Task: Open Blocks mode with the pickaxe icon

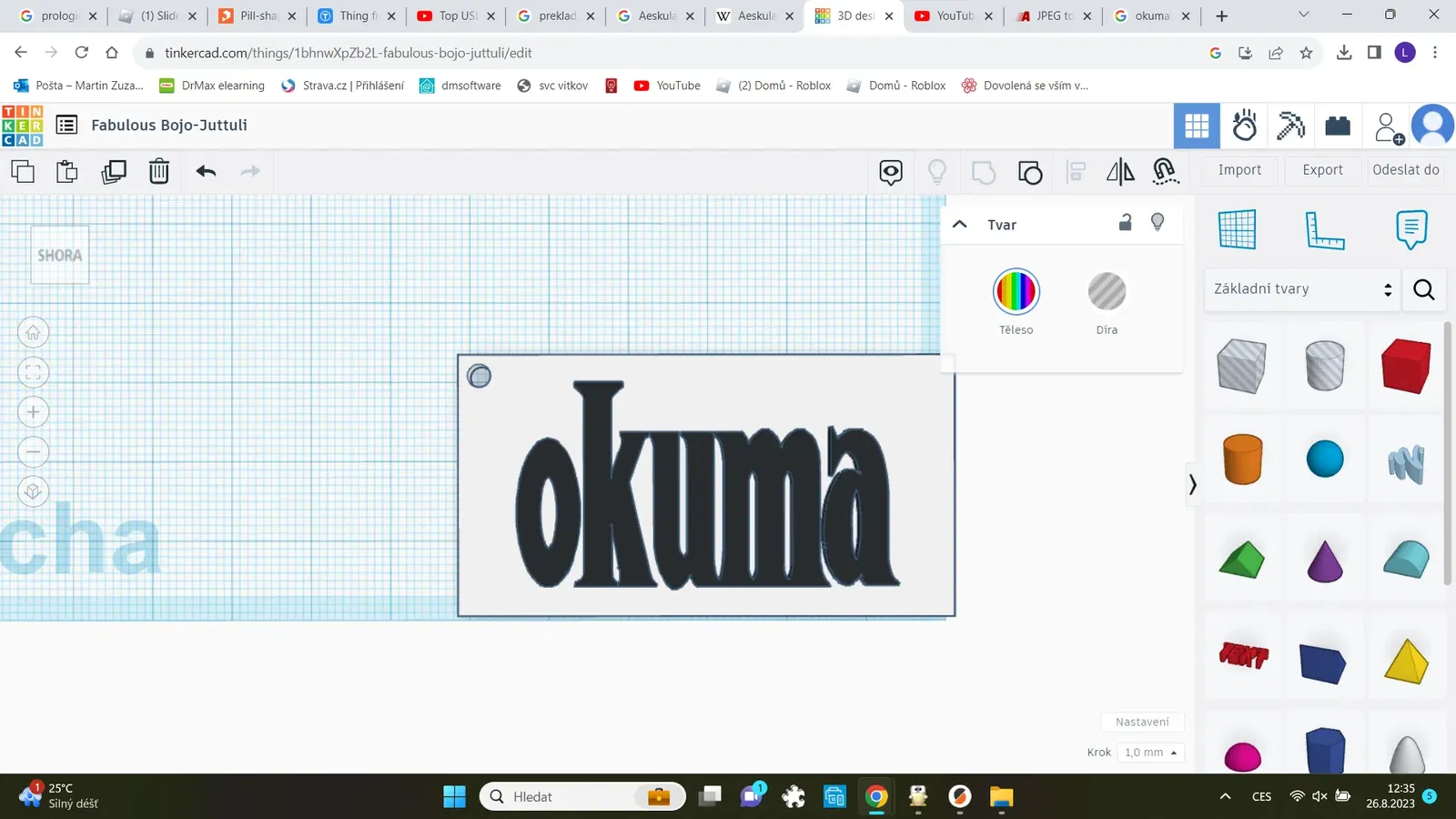Action: (x=1290, y=126)
